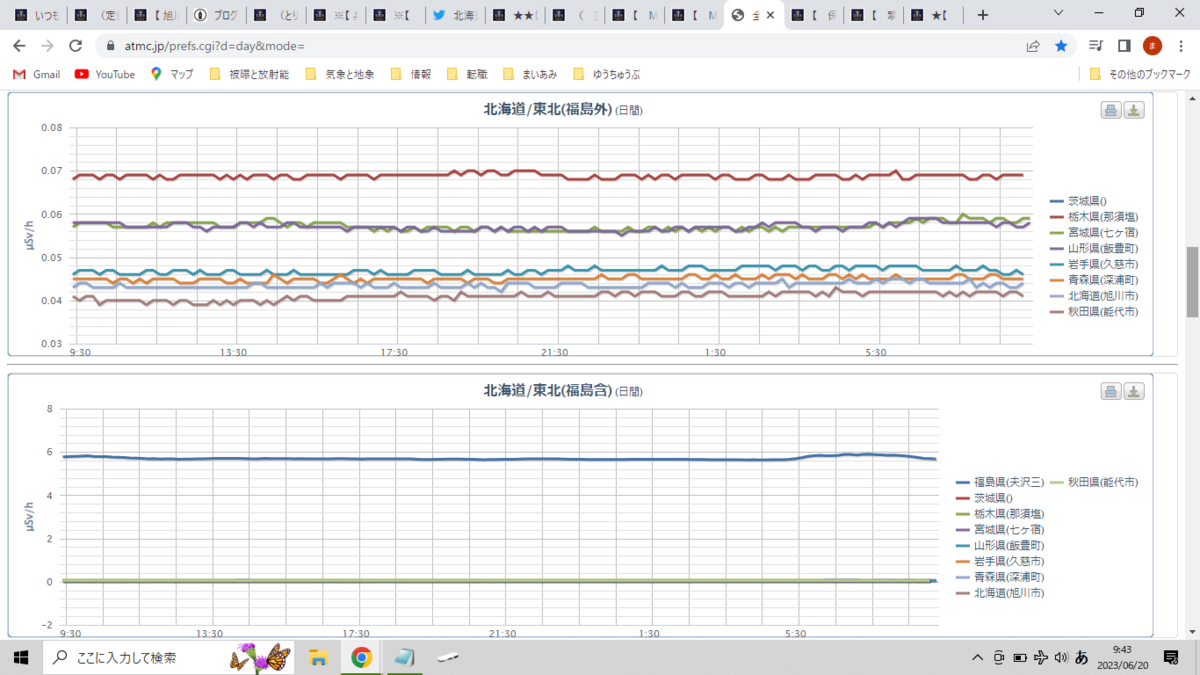This screenshot has height=675, width=1200.
Task: Toggle 秋田県(能代市) in bottom chart legend
Action: 1094,482
